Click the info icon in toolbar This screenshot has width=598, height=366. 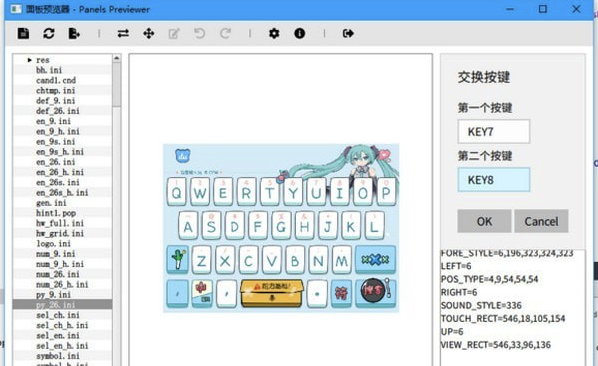pyautogui.click(x=299, y=34)
